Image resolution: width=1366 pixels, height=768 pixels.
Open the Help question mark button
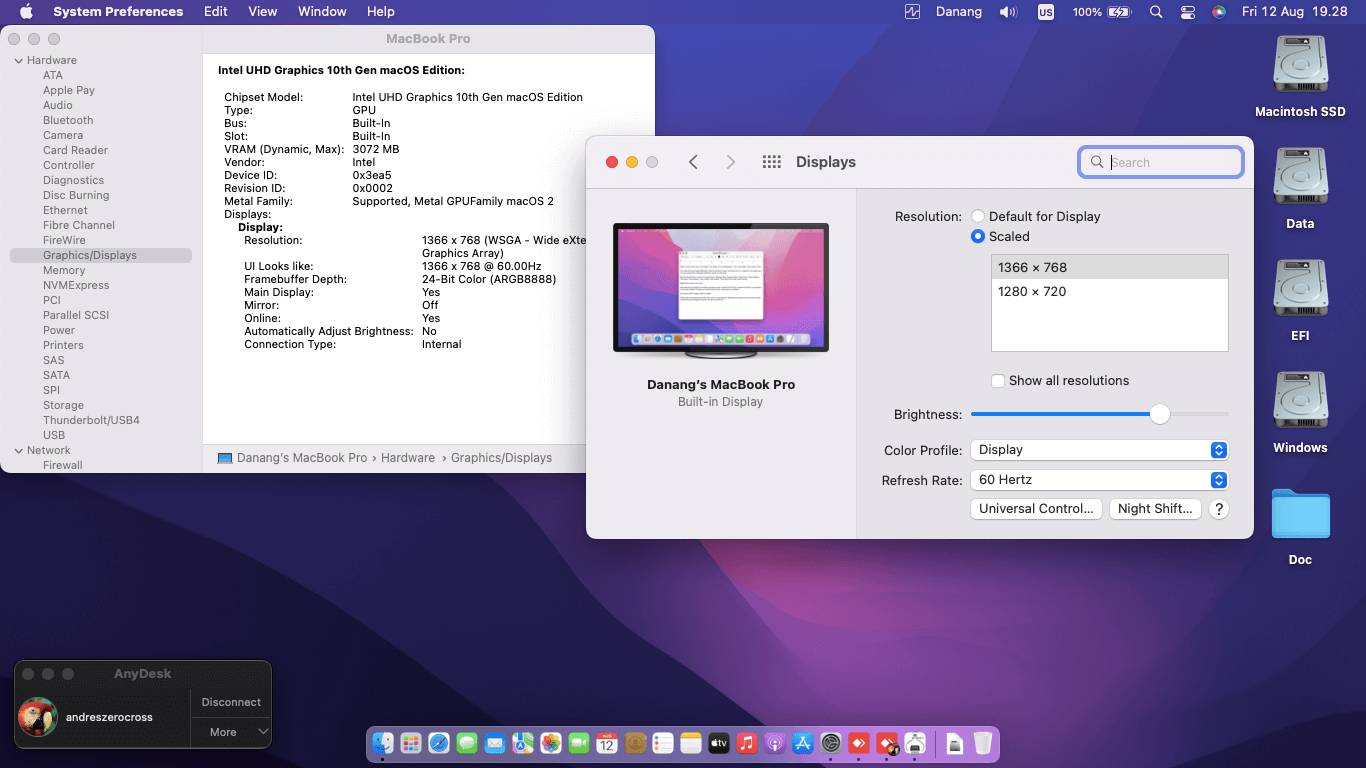click(x=1218, y=509)
